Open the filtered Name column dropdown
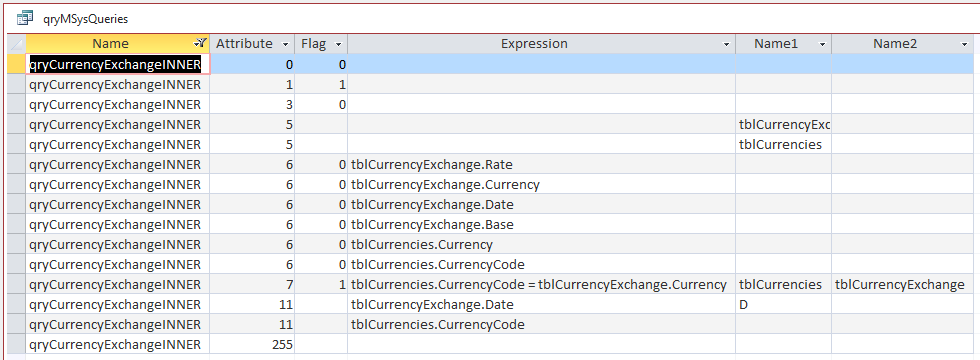Screen dimensions: 980x360 click(200, 44)
